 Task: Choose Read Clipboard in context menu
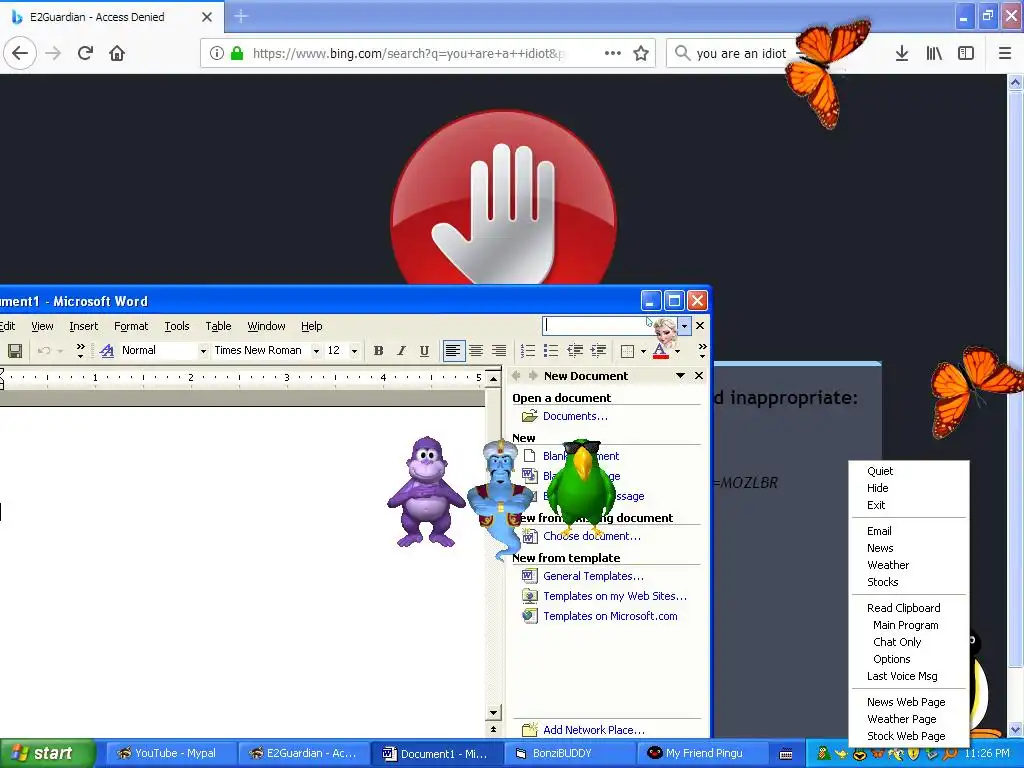click(x=903, y=608)
